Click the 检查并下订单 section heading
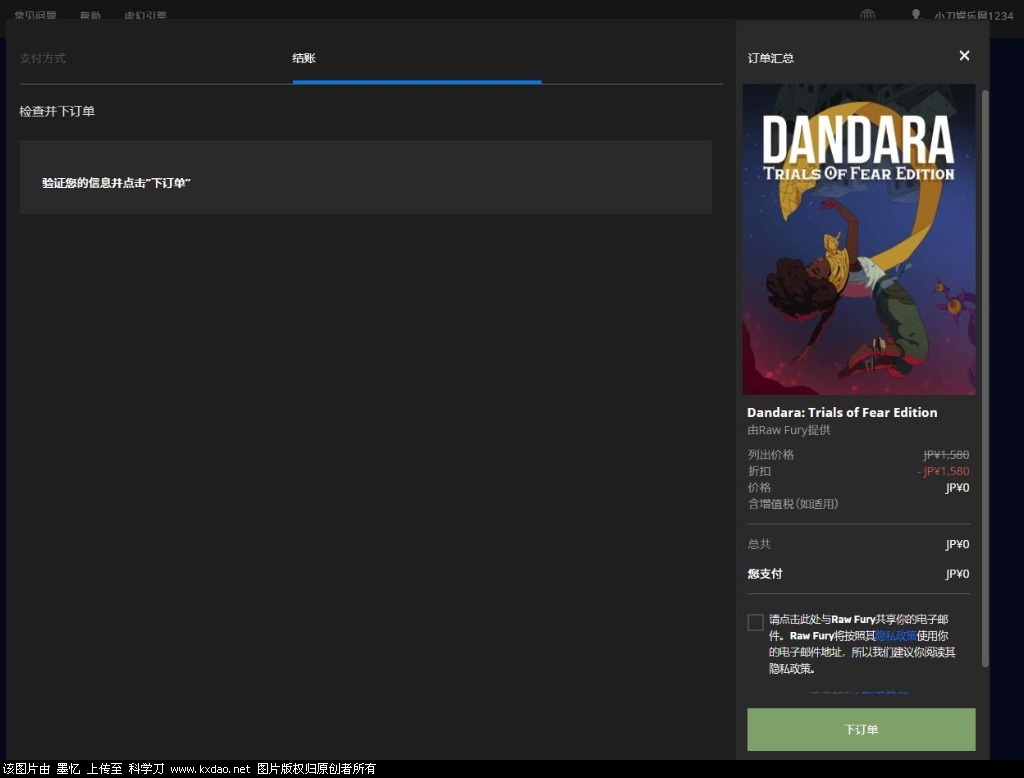 (57, 112)
